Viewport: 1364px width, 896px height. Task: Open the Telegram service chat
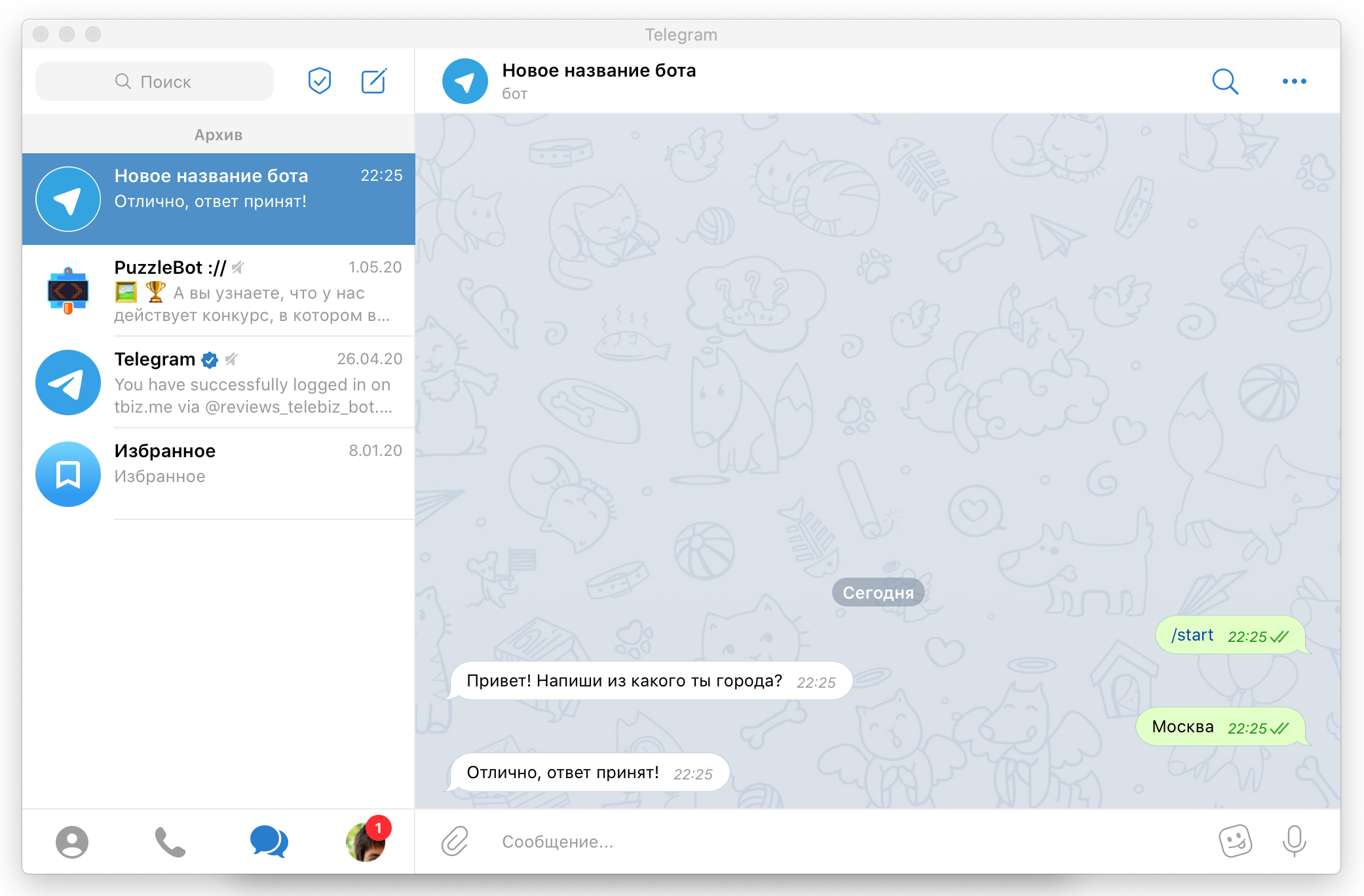point(218,383)
